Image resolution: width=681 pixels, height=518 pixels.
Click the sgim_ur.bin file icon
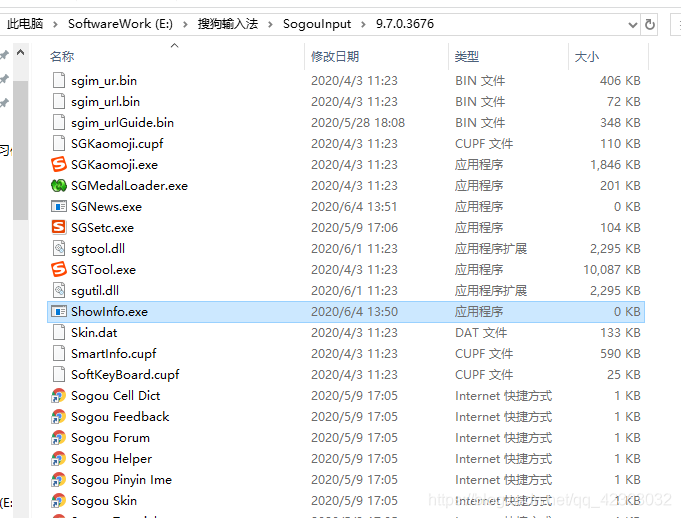[x=59, y=80]
